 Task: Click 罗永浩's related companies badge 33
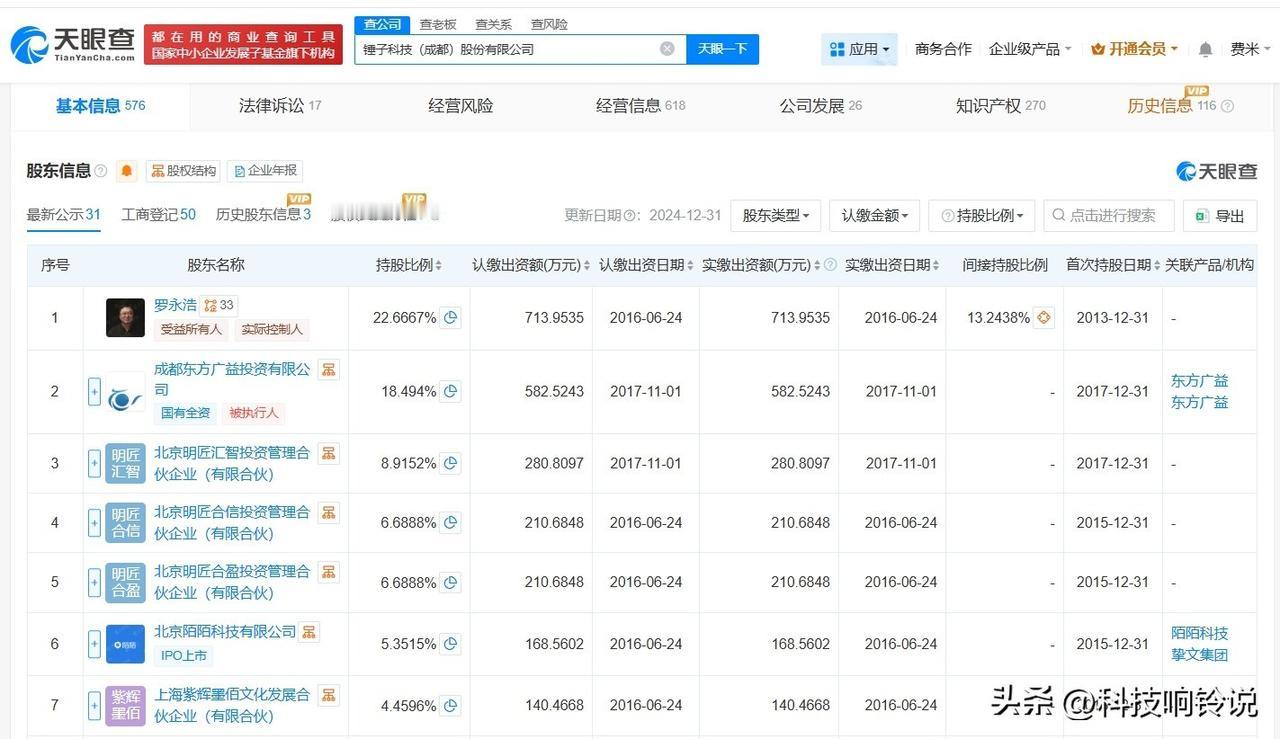click(x=219, y=305)
